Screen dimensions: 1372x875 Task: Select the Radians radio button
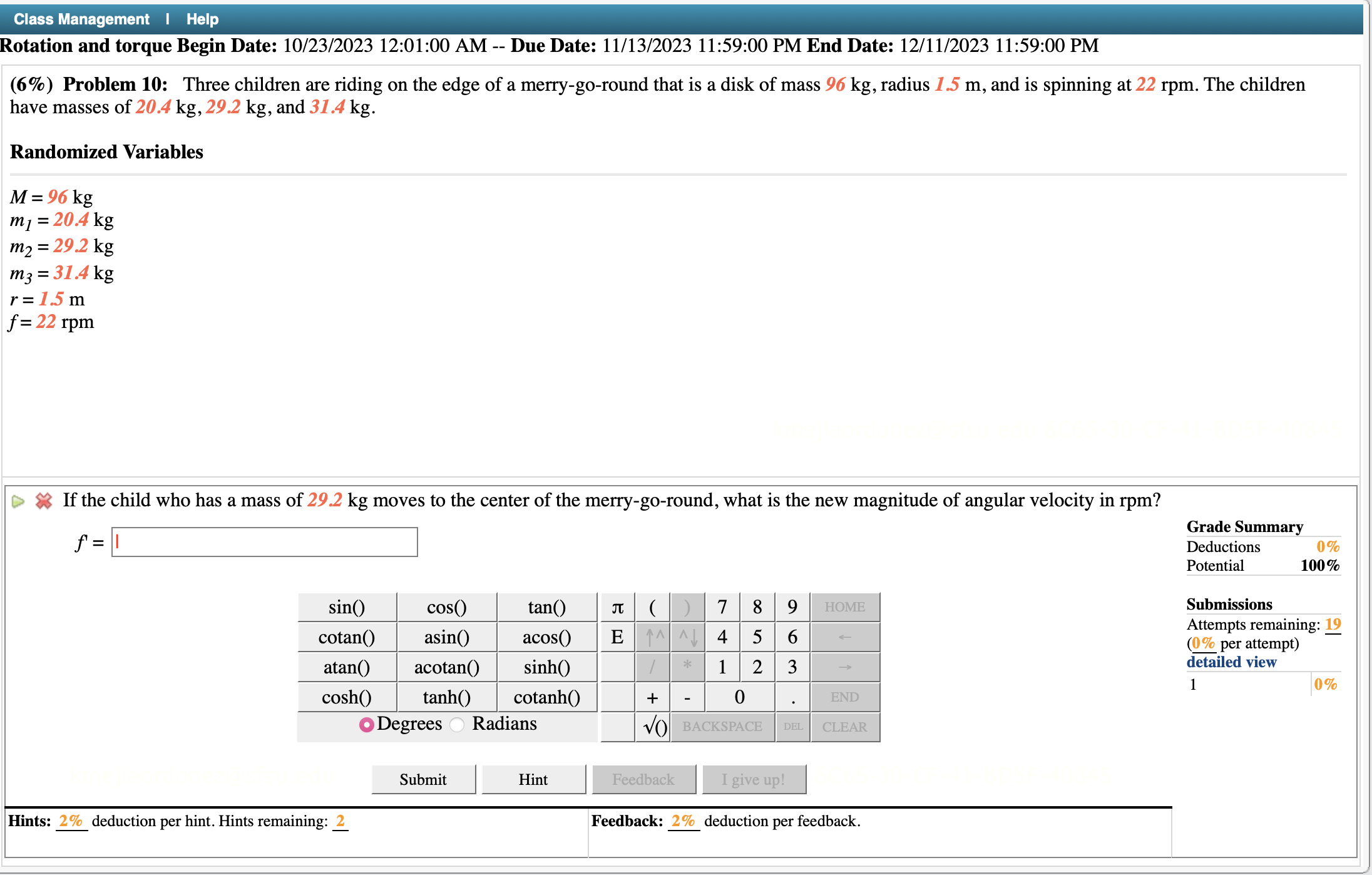coord(457,724)
